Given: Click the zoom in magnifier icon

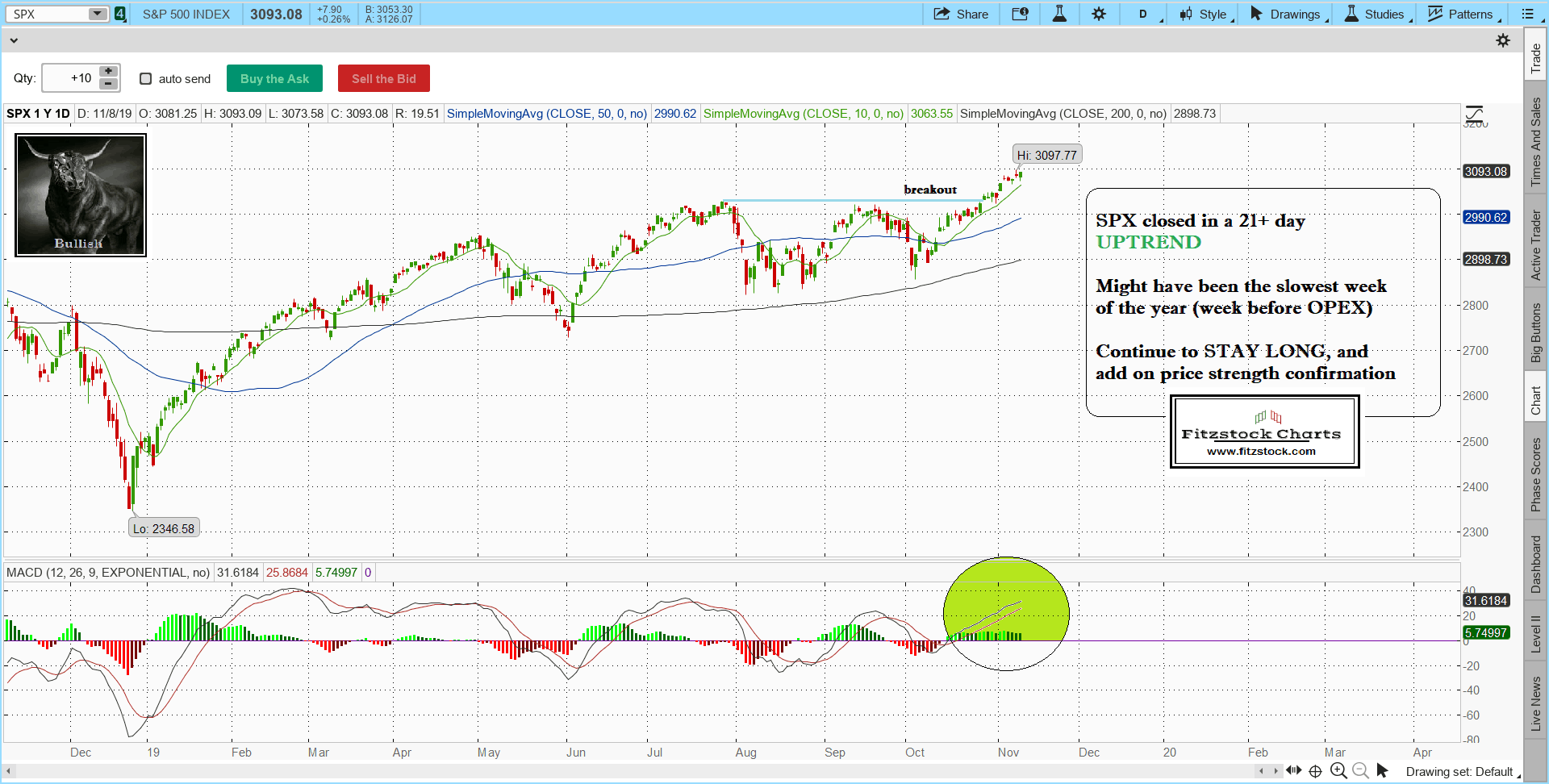Looking at the screenshot, I should (1338, 770).
